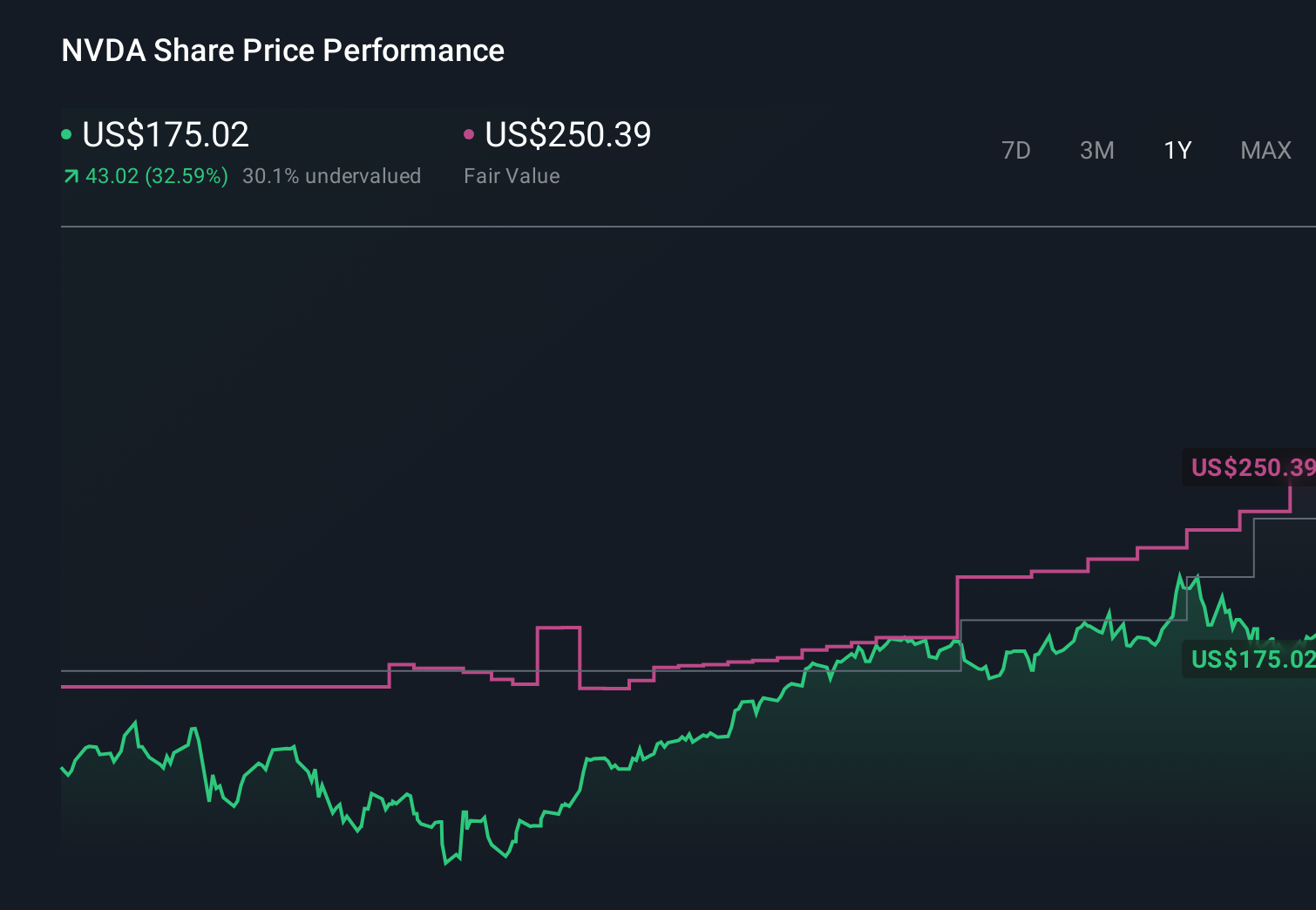Image resolution: width=1316 pixels, height=910 pixels.
Task: Open the MAX time range view
Action: click(1265, 150)
